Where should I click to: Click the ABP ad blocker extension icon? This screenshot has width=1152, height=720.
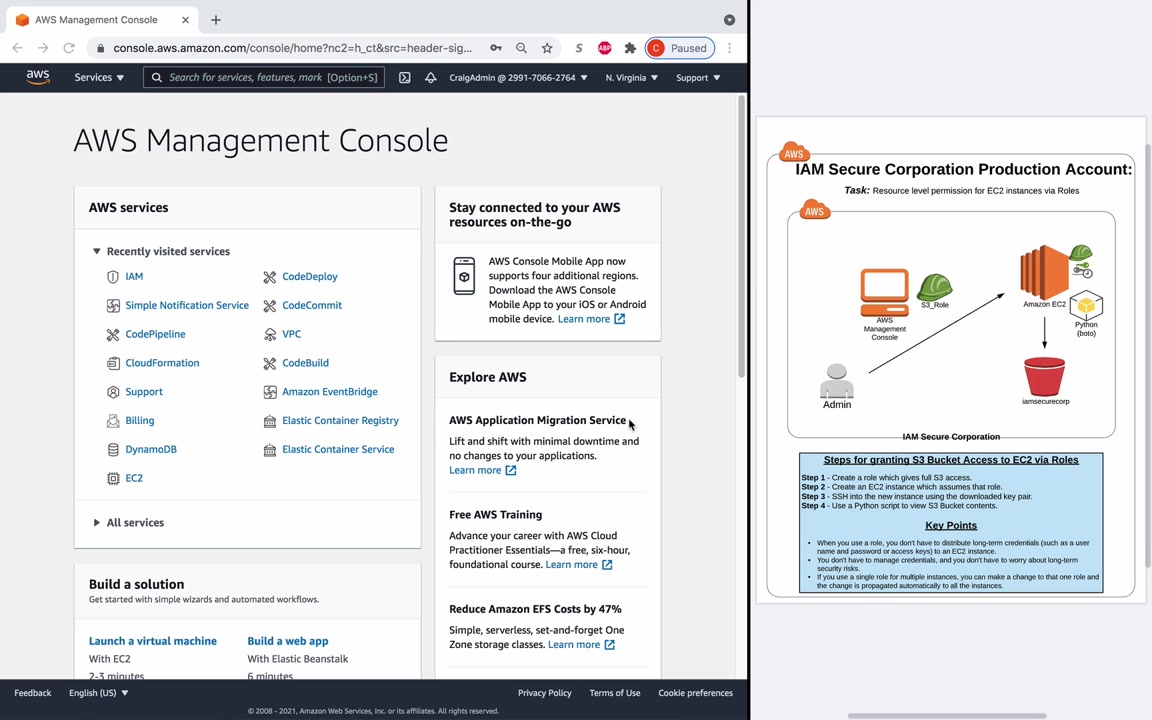point(605,48)
